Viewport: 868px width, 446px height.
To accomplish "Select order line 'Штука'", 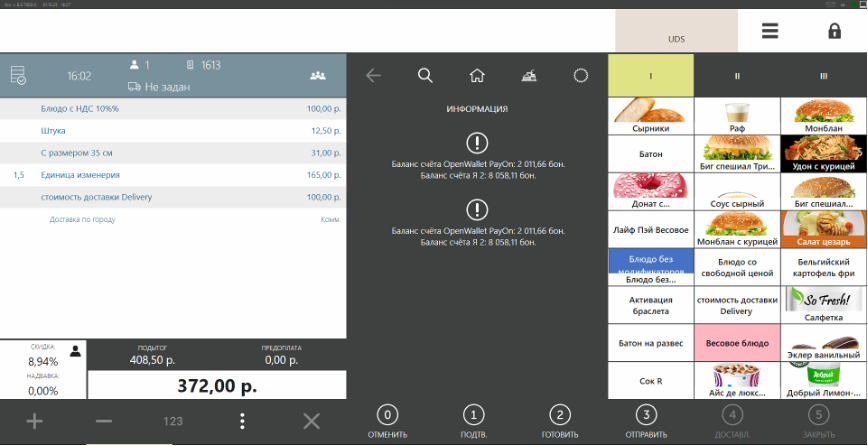I will coord(173,131).
